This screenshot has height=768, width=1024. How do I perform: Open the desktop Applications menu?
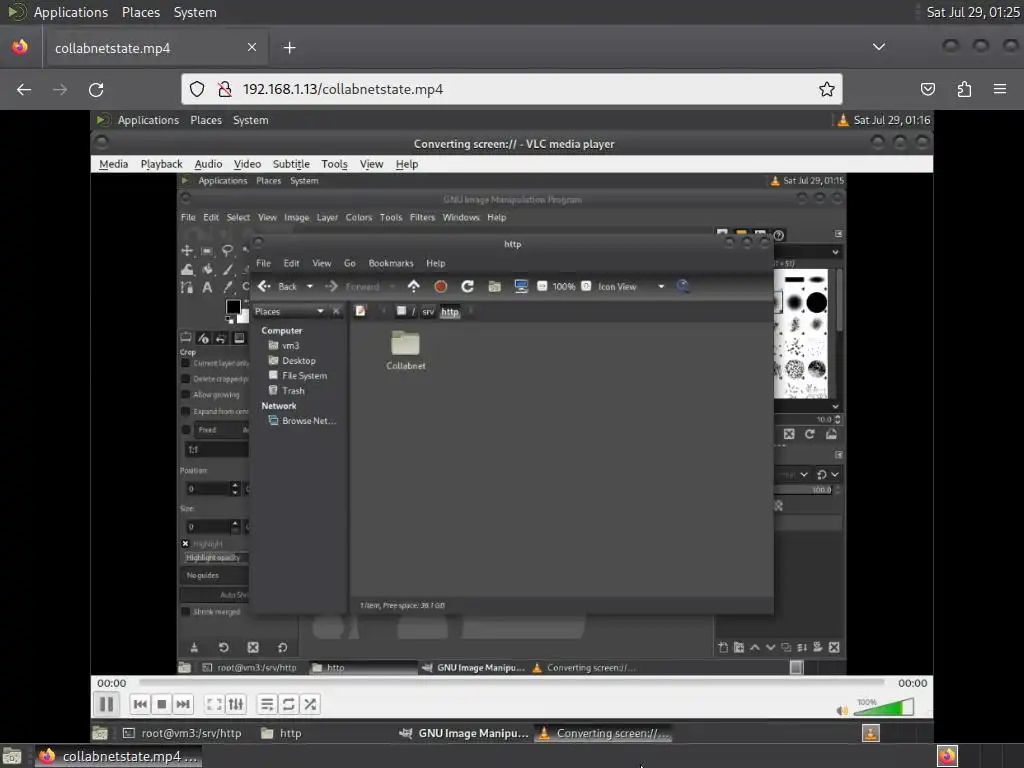(x=71, y=12)
